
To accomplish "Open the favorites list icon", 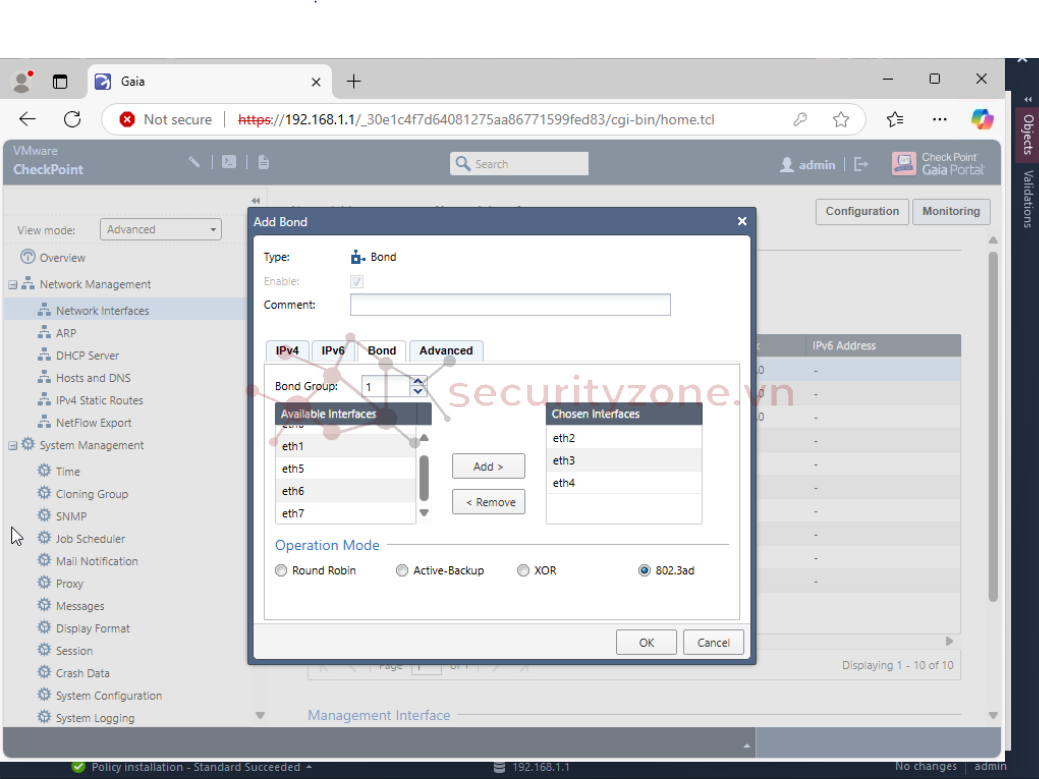I will click(895, 119).
